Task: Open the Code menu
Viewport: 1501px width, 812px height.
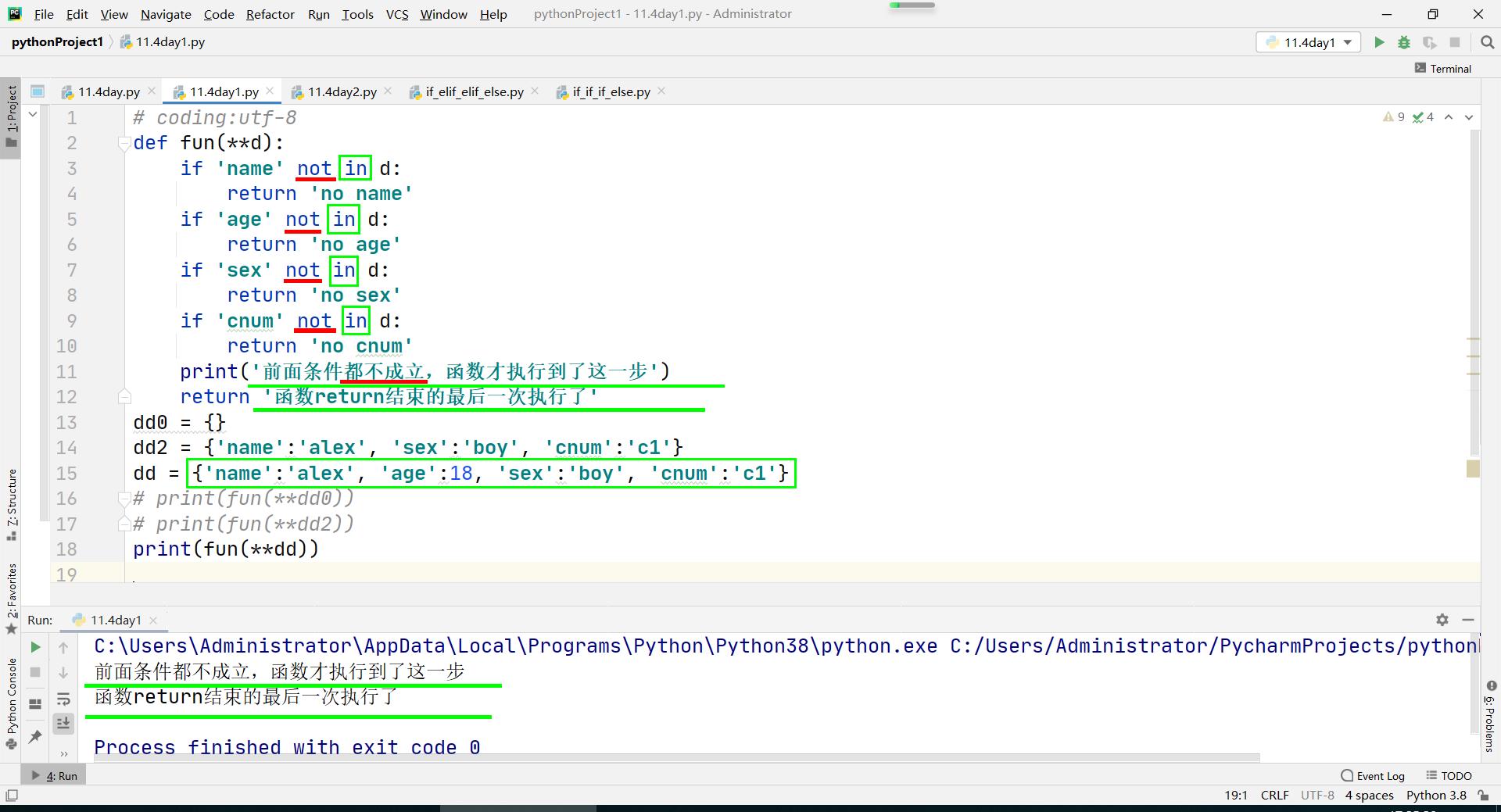Action: click(219, 14)
